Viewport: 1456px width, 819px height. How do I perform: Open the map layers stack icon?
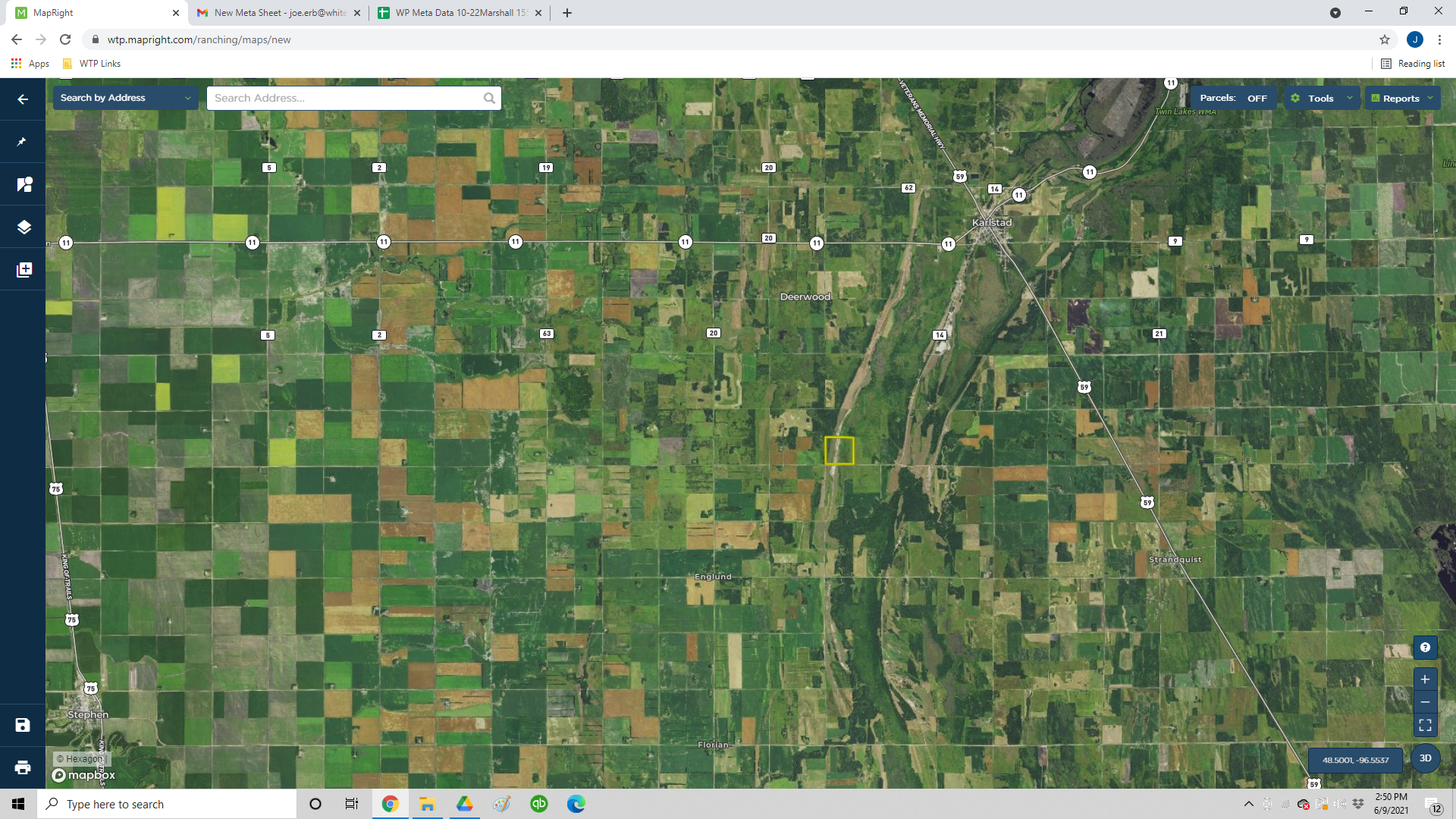click(x=24, y=227)
